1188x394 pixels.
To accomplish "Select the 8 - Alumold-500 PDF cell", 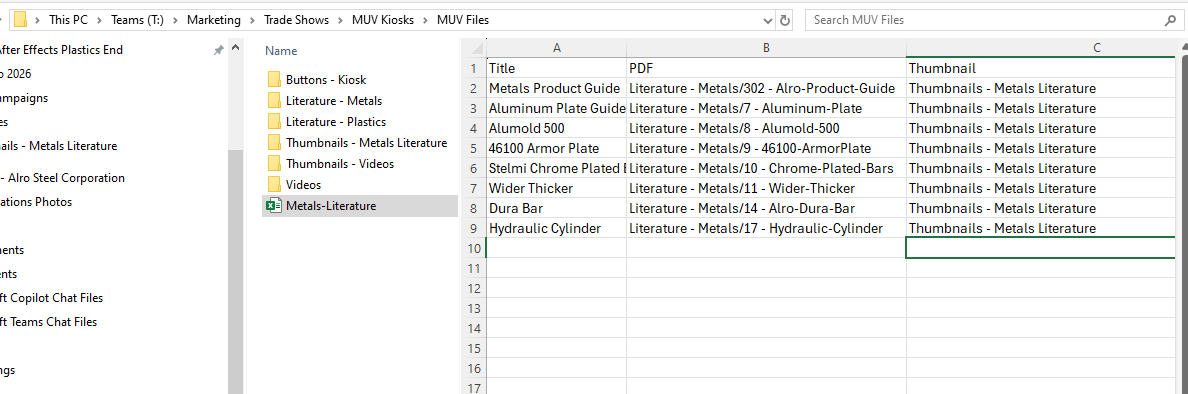I will [766, 128].
